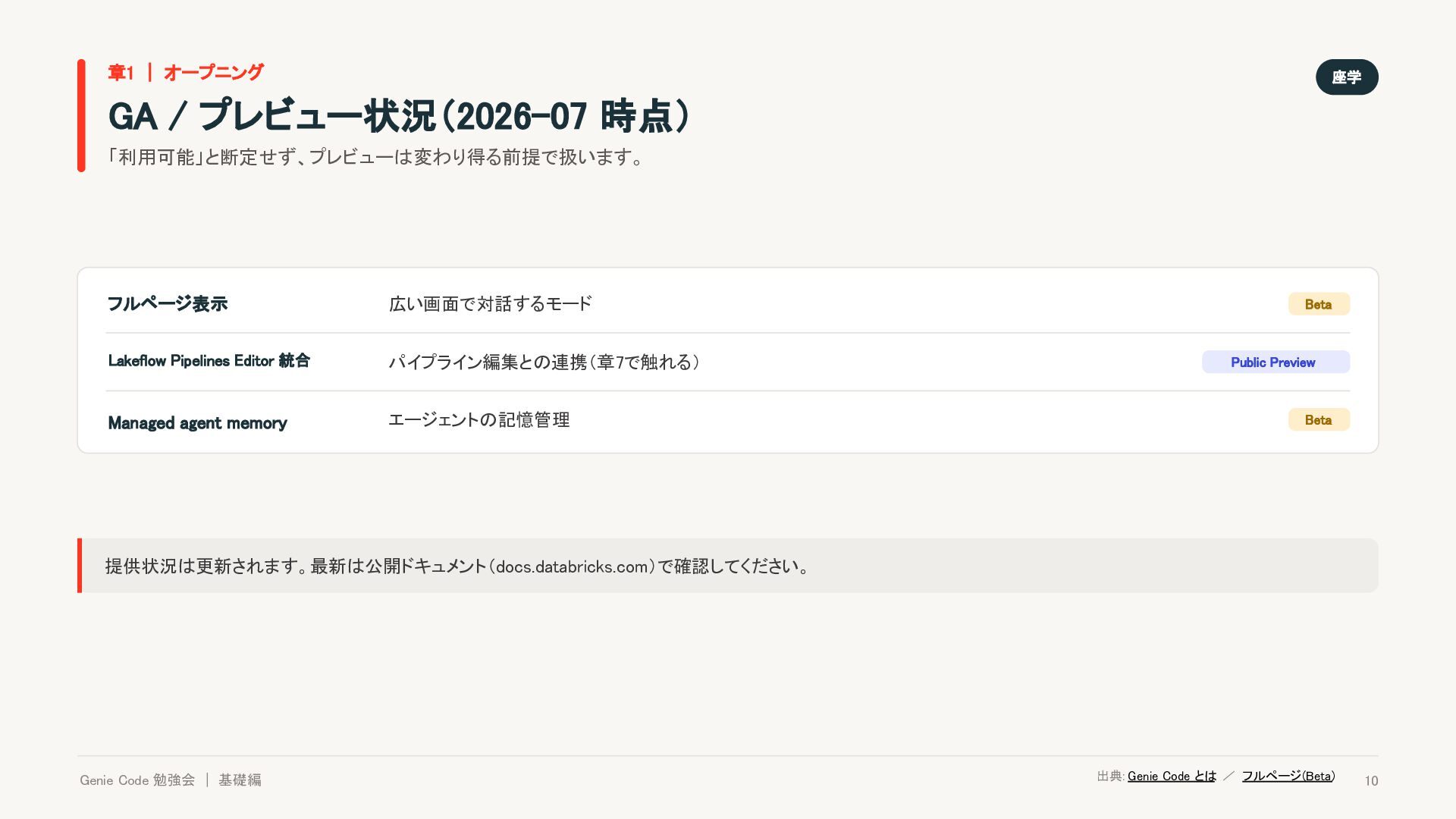Click the callout note about docs.databricks.com
1456x819 pixels.
click(x=728, y=566)
